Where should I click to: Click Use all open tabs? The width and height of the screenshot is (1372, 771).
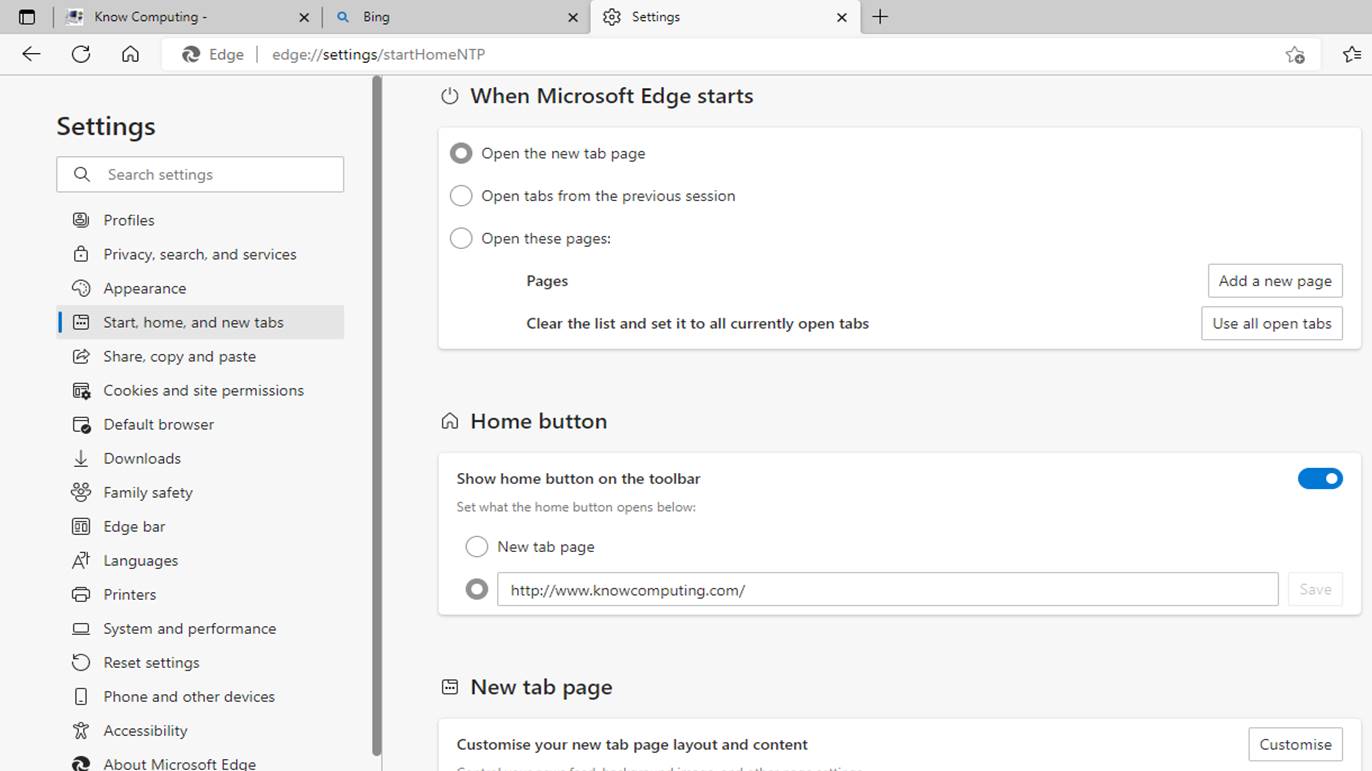[1271, 323]
